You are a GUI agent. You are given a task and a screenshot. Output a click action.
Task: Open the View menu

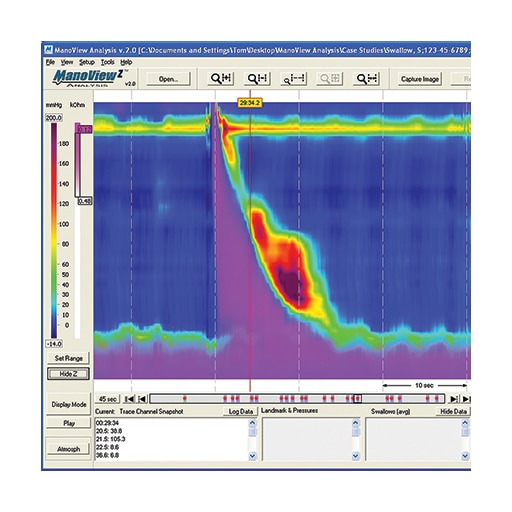coord(67,62)
